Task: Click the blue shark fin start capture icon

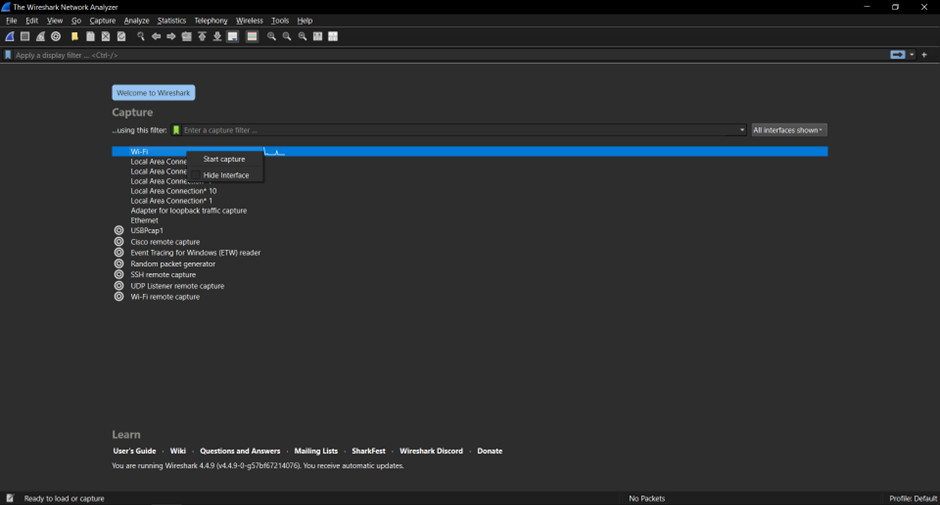Action: tap(10, 37)
